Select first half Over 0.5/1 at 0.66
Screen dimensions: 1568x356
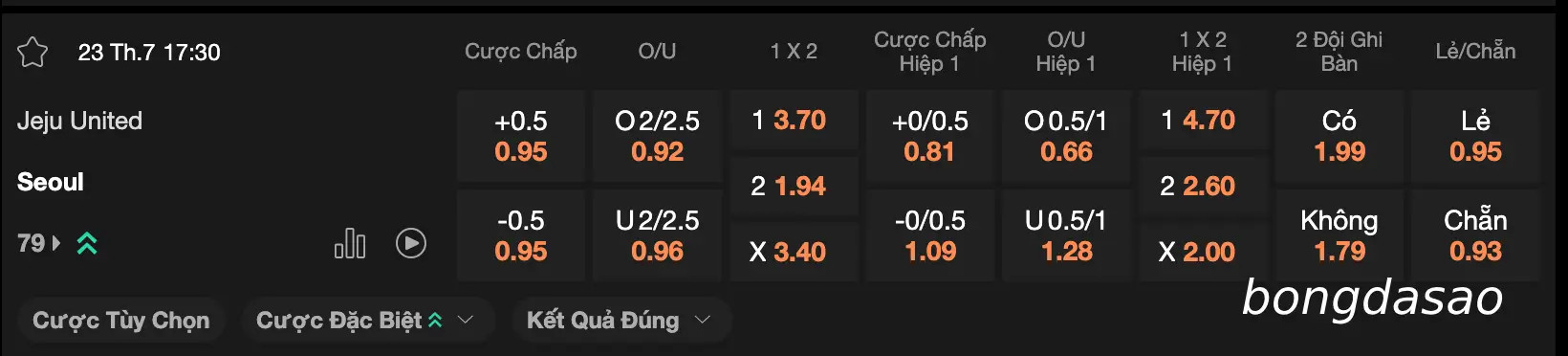[x=1066, y=136]
